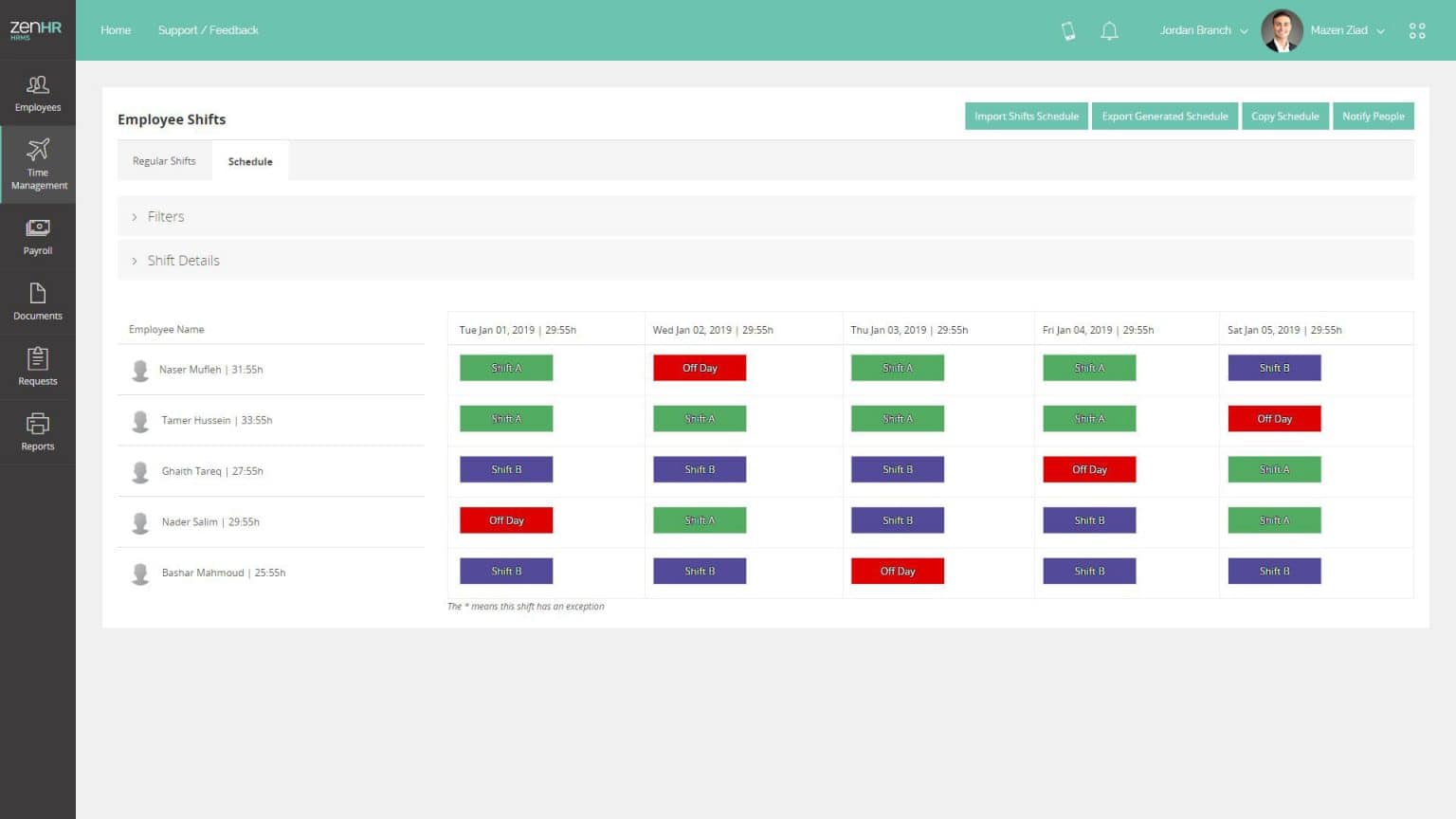Image resolution: width=1456 pixels, height=819 pixels.
Task: Click the Documents sidebar icon
Action: click(x=38, y=301)
